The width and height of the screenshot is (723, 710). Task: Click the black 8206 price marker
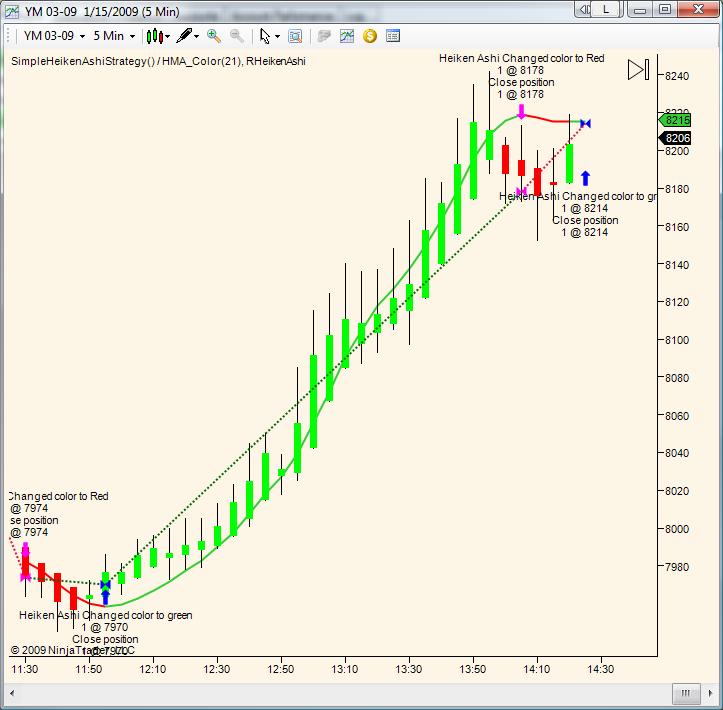point(675,138)
